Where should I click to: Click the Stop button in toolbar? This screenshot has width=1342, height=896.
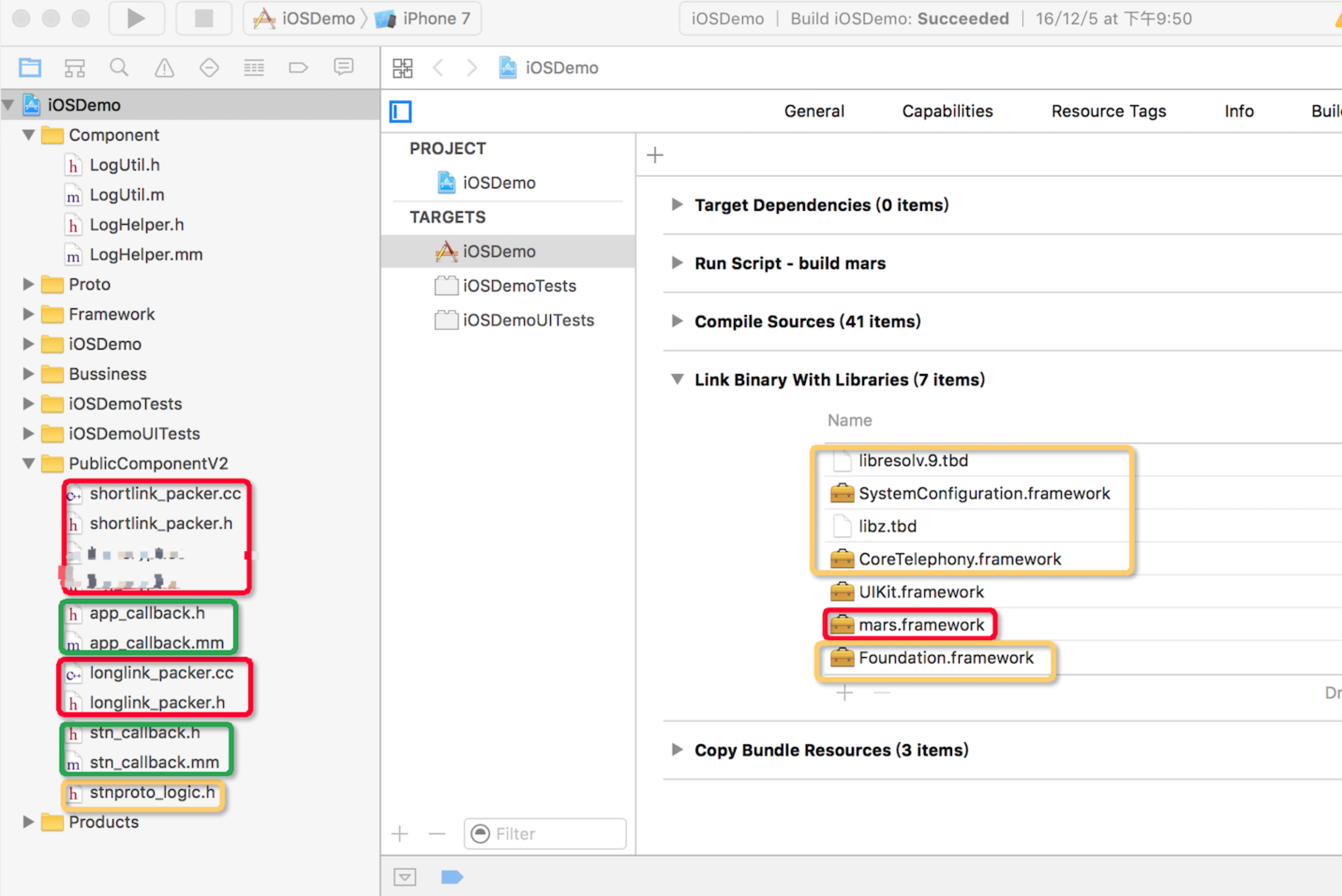(x=203, y=18)
